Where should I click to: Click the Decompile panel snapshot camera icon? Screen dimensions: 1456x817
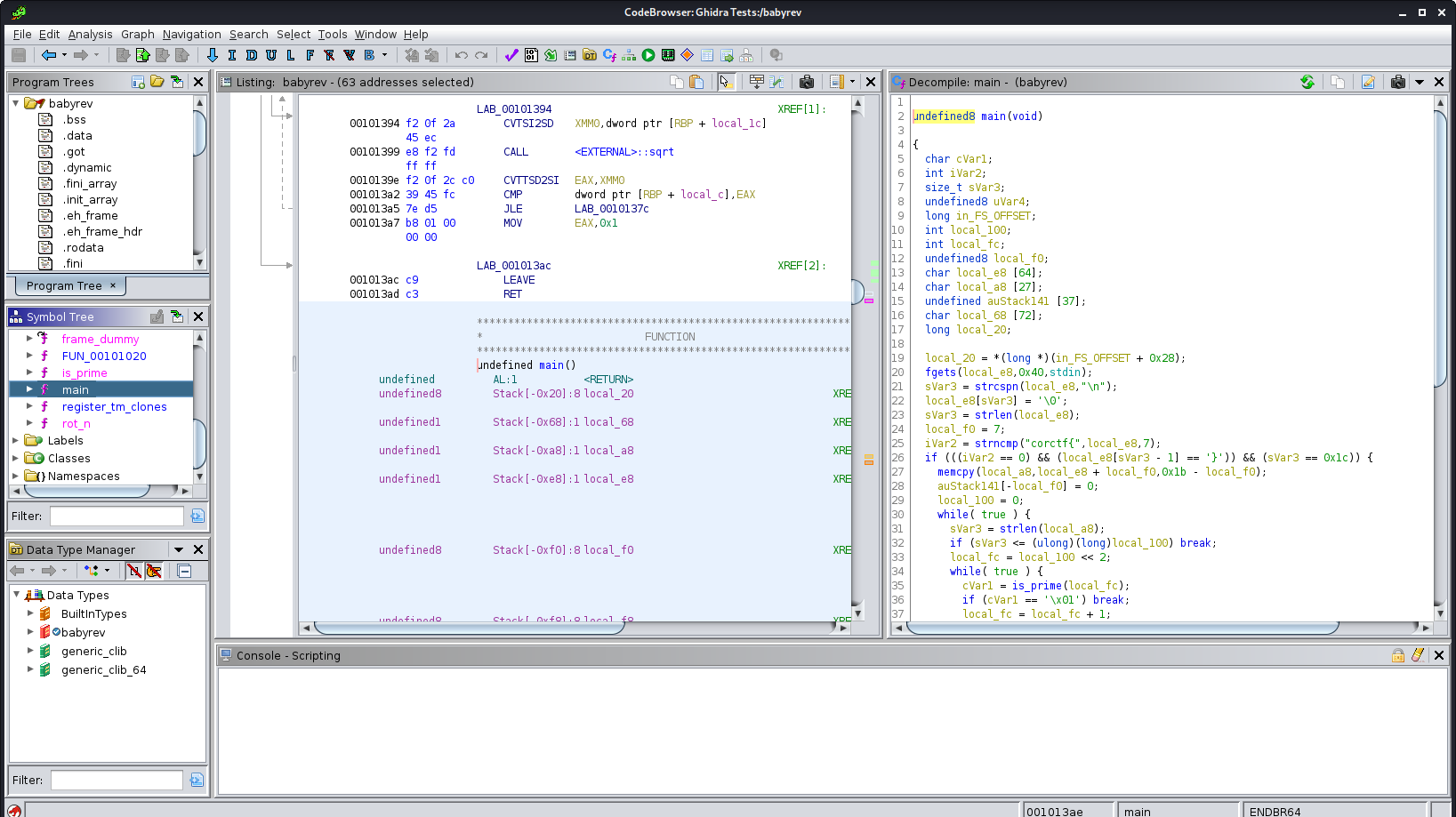click(1398, 82)
